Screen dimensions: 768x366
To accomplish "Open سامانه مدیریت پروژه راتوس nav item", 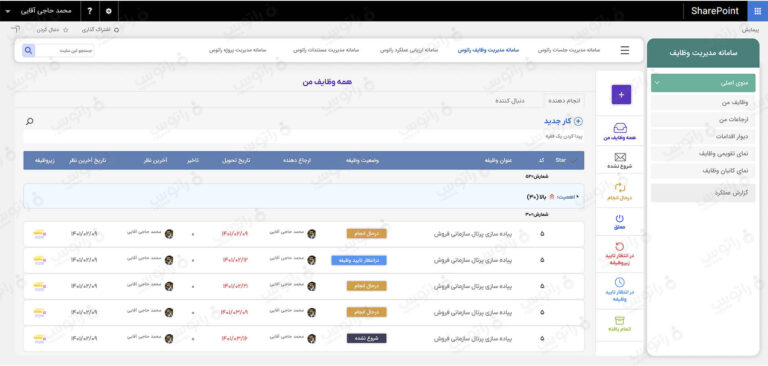I will 238,50.
